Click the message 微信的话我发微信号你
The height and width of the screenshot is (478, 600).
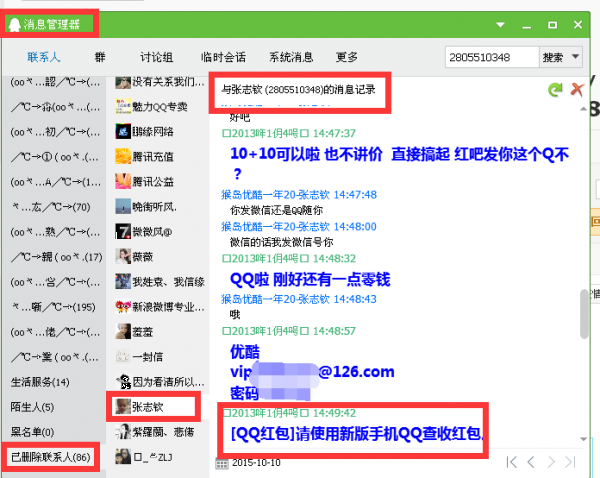(x=281, y=242)
